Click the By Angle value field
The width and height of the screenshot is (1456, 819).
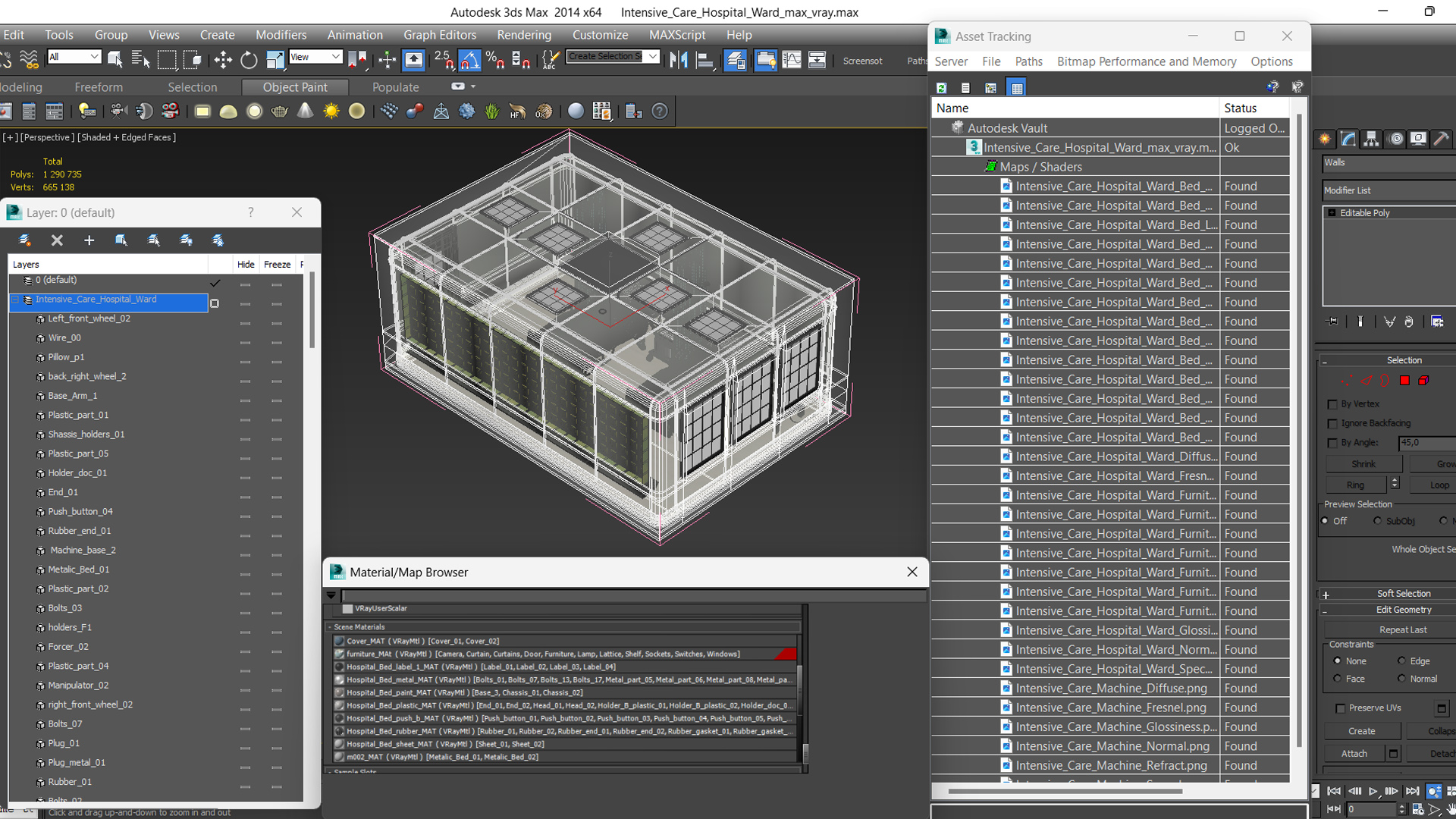click(x=1427, y=443)
